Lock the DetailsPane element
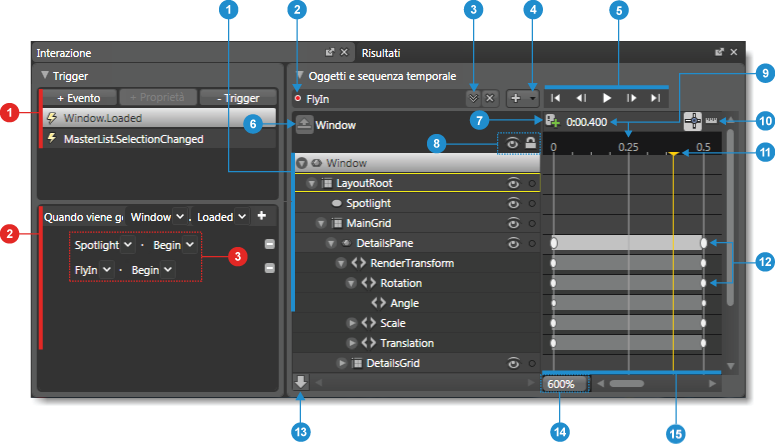This screenshot has height=444, width=775. [532, 243]
